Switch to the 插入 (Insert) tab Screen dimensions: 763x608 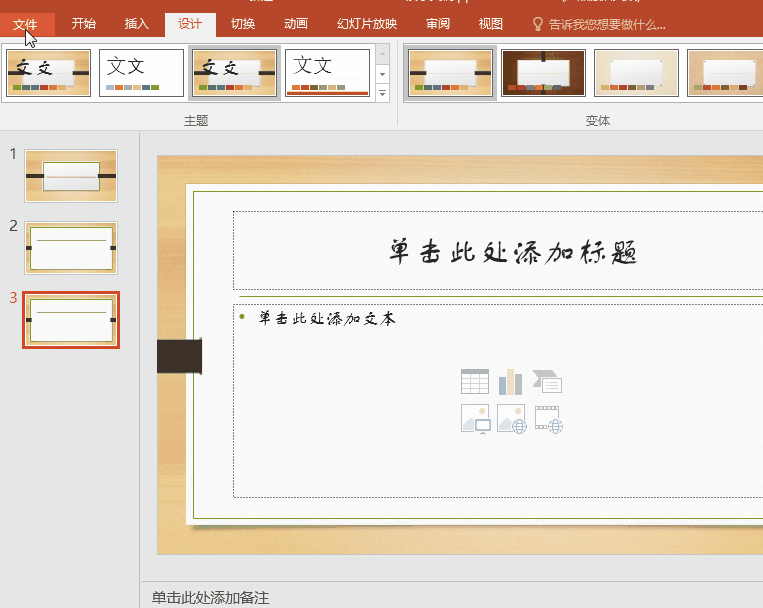click(x=137, y=24)
